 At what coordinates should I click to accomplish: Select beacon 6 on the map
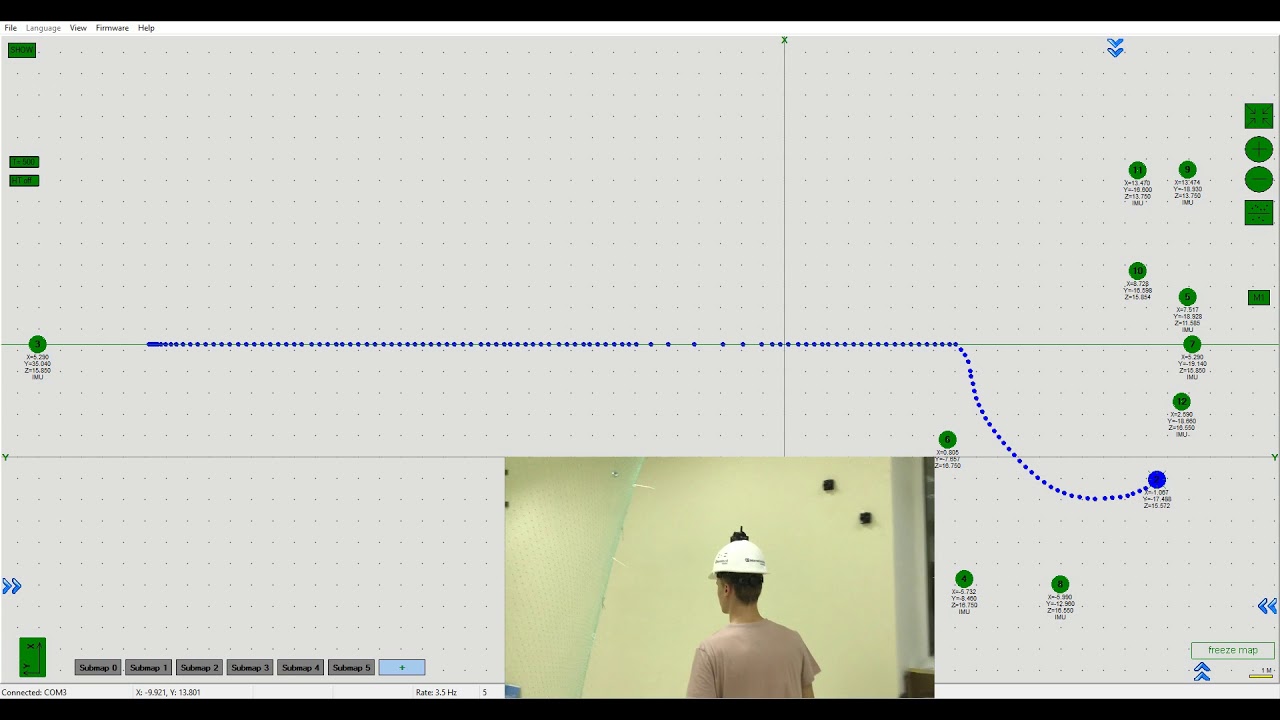point(947,440)
